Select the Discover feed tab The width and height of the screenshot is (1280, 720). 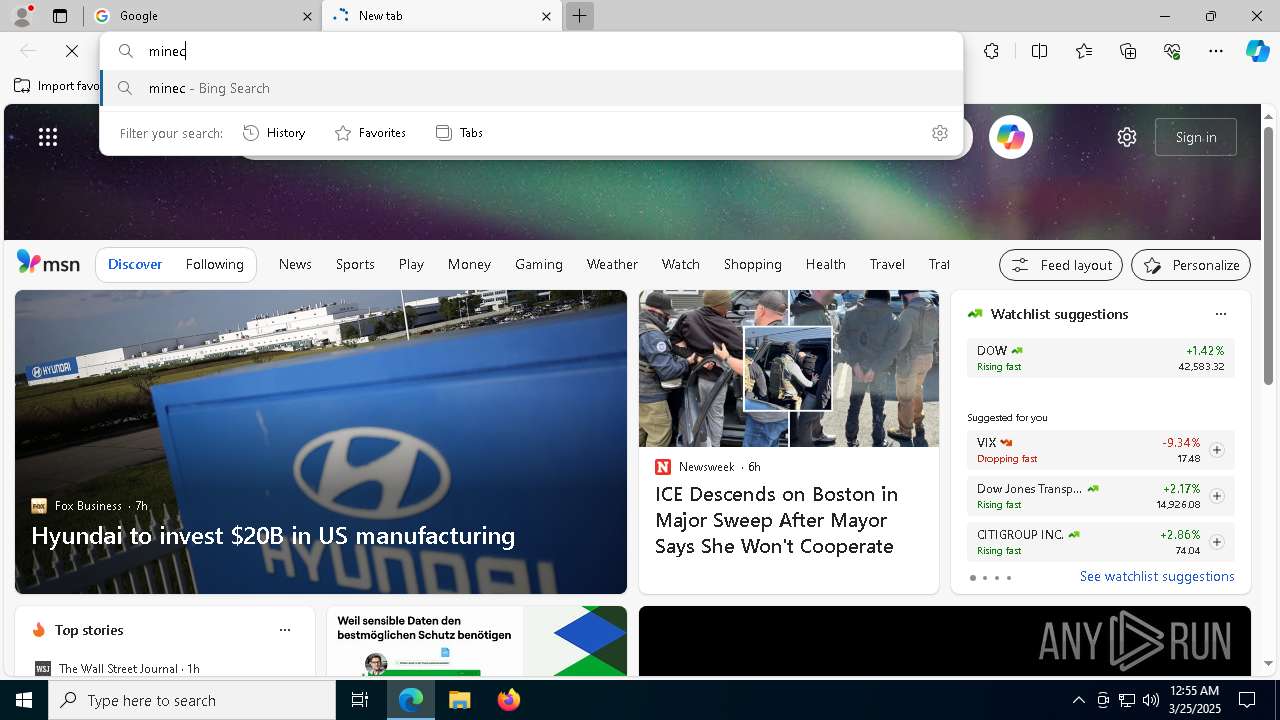[135, 264]
